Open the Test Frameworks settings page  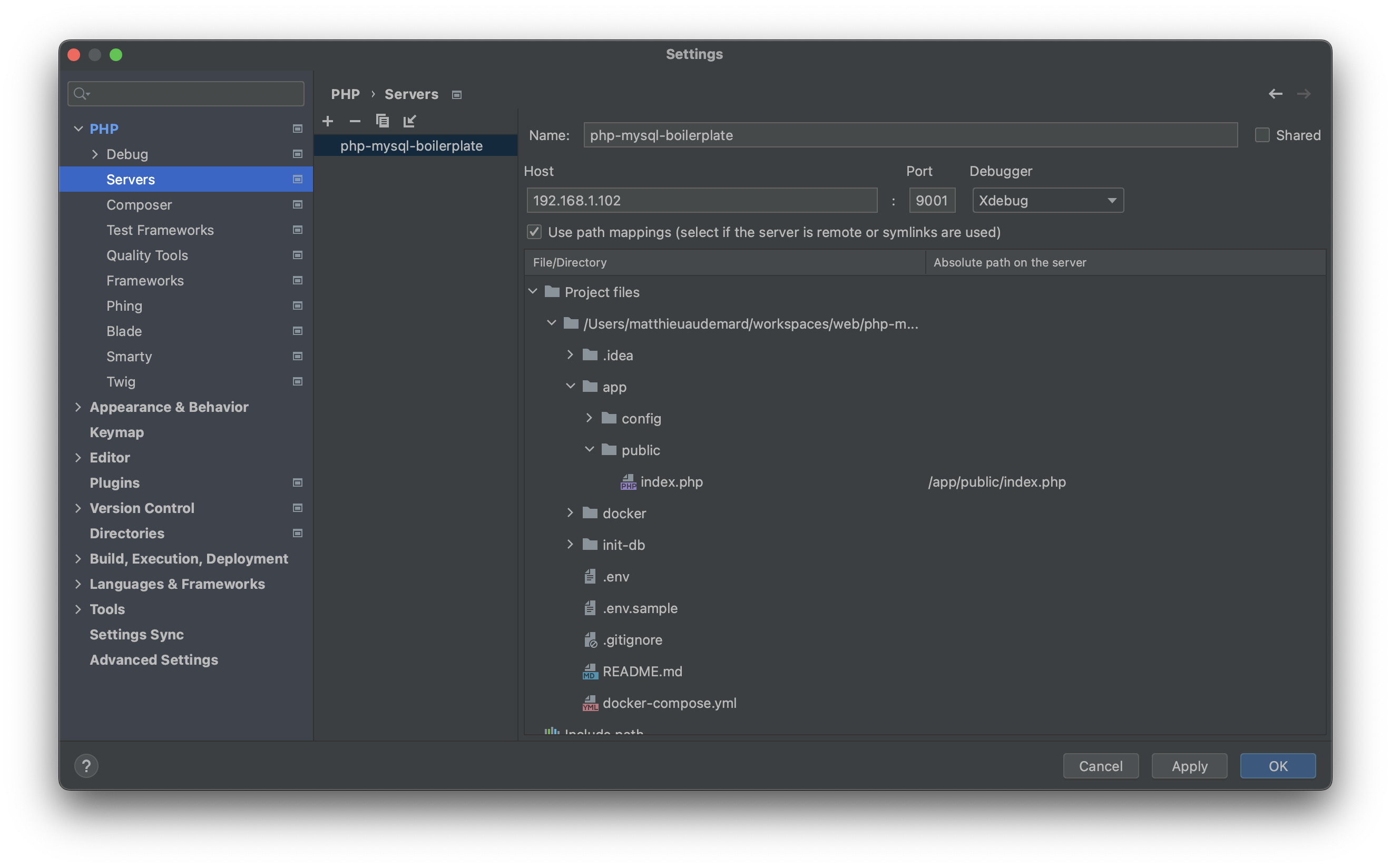186,230
